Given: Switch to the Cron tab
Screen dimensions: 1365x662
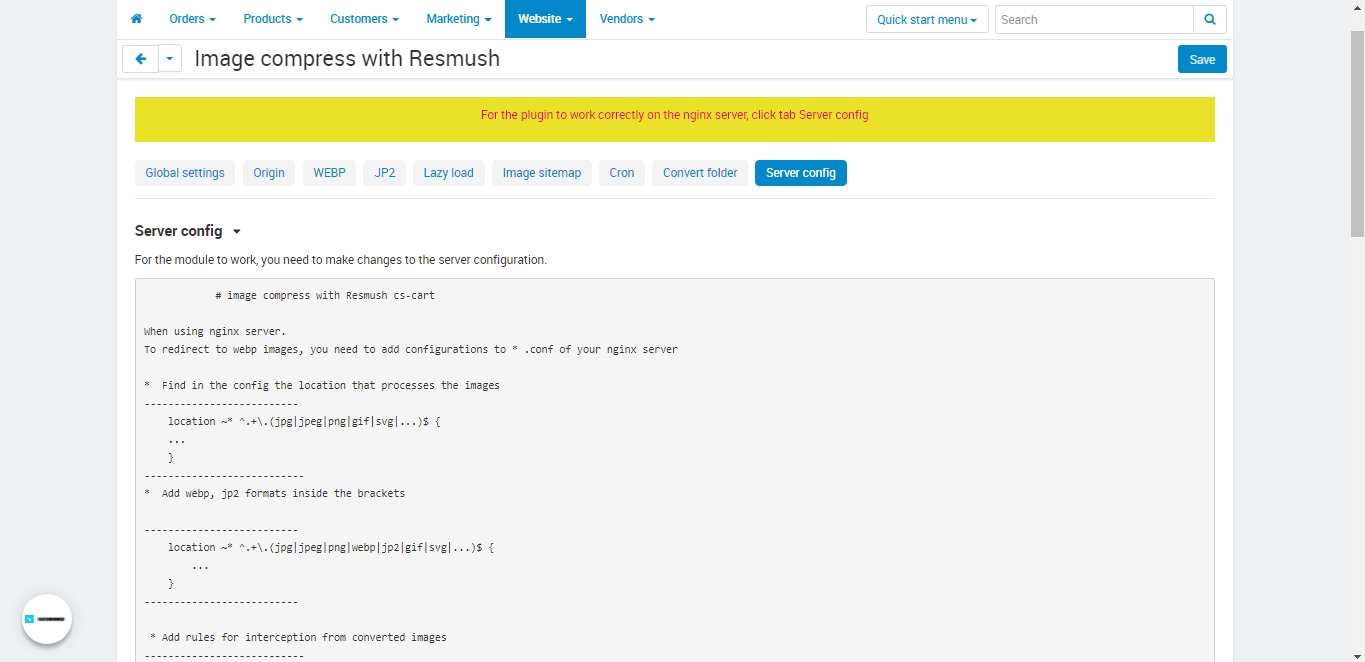Looking at the screenshot, I should [622, 173].
